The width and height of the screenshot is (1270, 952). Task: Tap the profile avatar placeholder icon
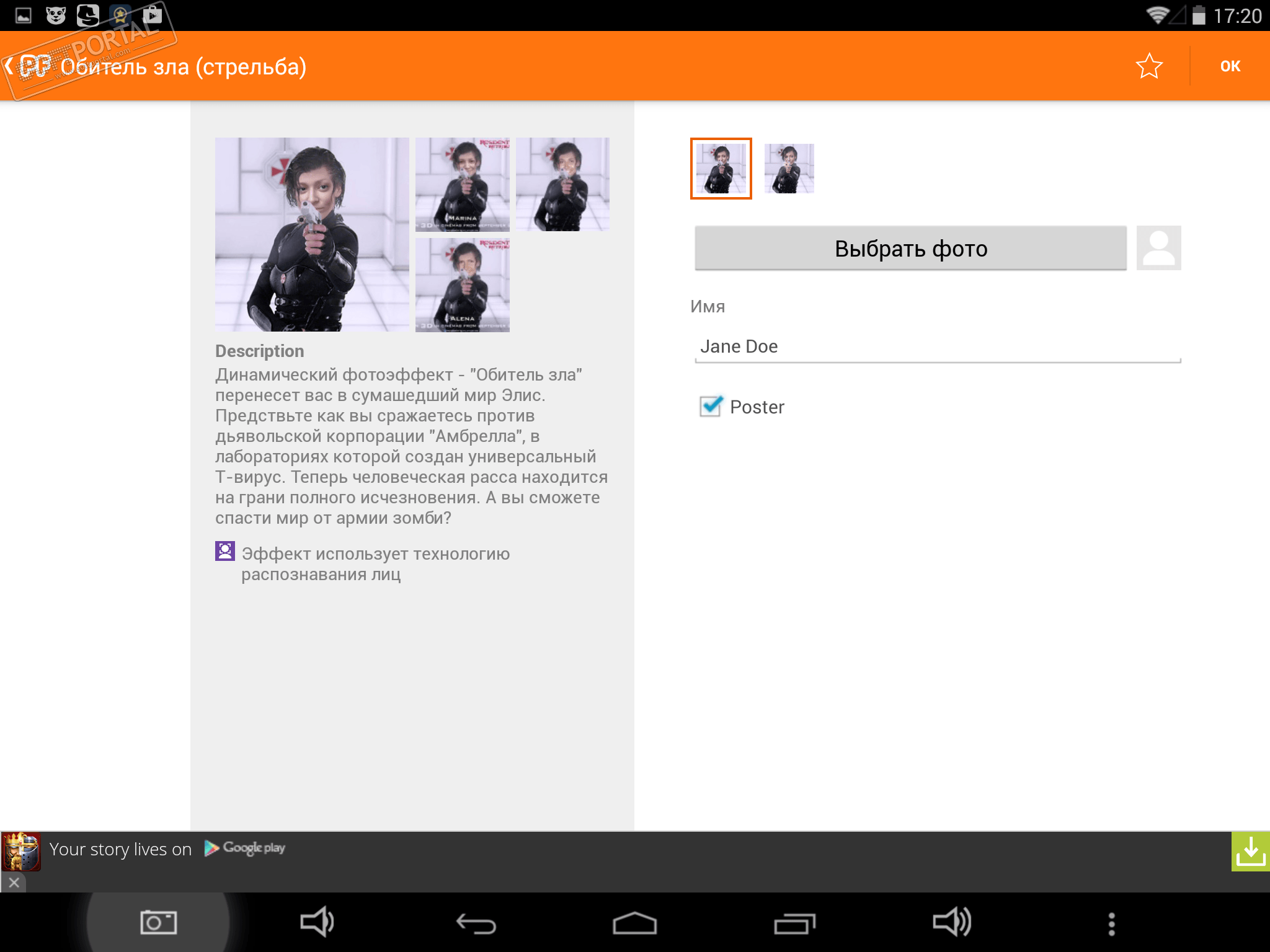pos(1158,249)
